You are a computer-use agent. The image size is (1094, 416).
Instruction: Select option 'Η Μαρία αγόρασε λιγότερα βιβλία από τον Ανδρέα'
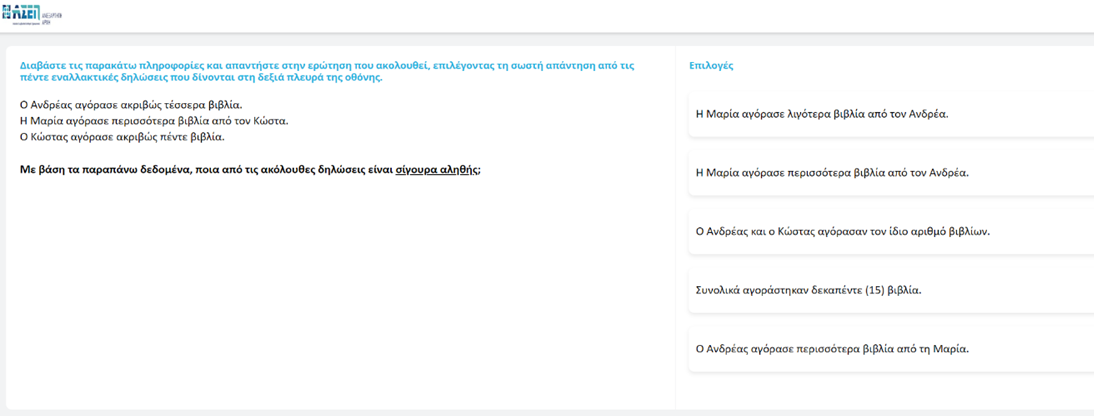(x=821, y=114)
